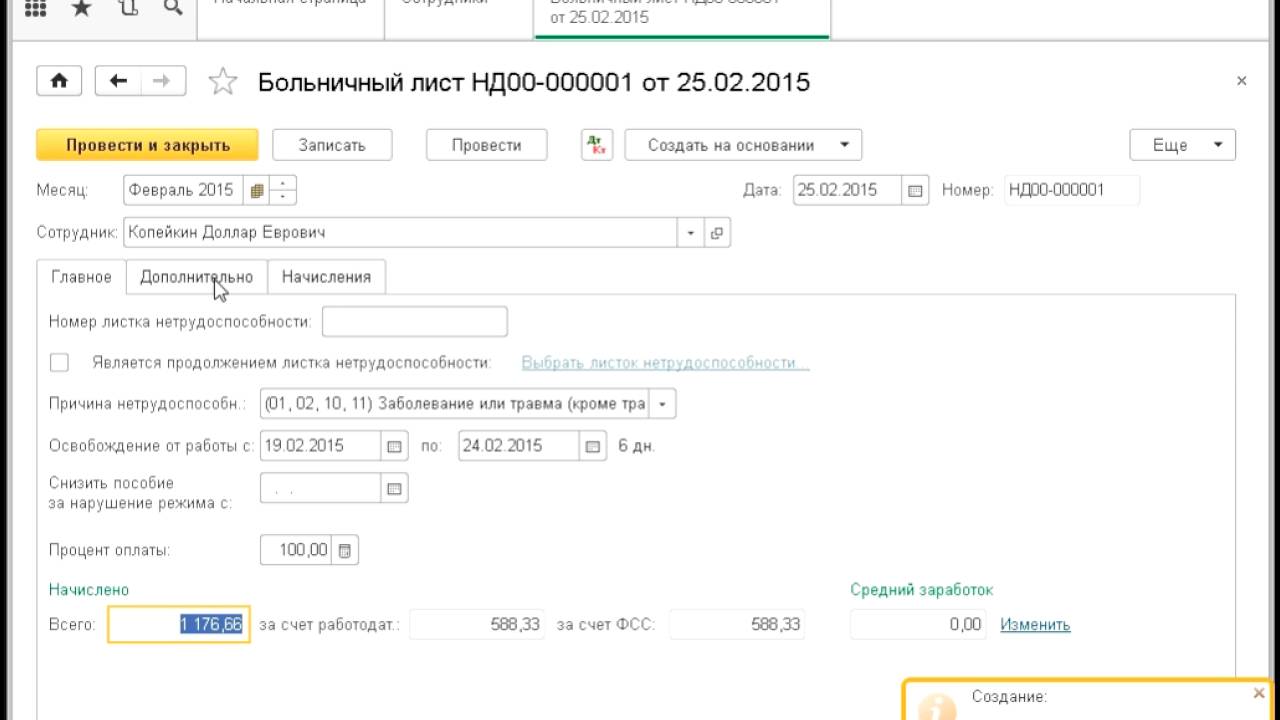Open the Копейкин employee card button
The width and height of the screenshot is (1280, 720).
(x=717, y=233)
